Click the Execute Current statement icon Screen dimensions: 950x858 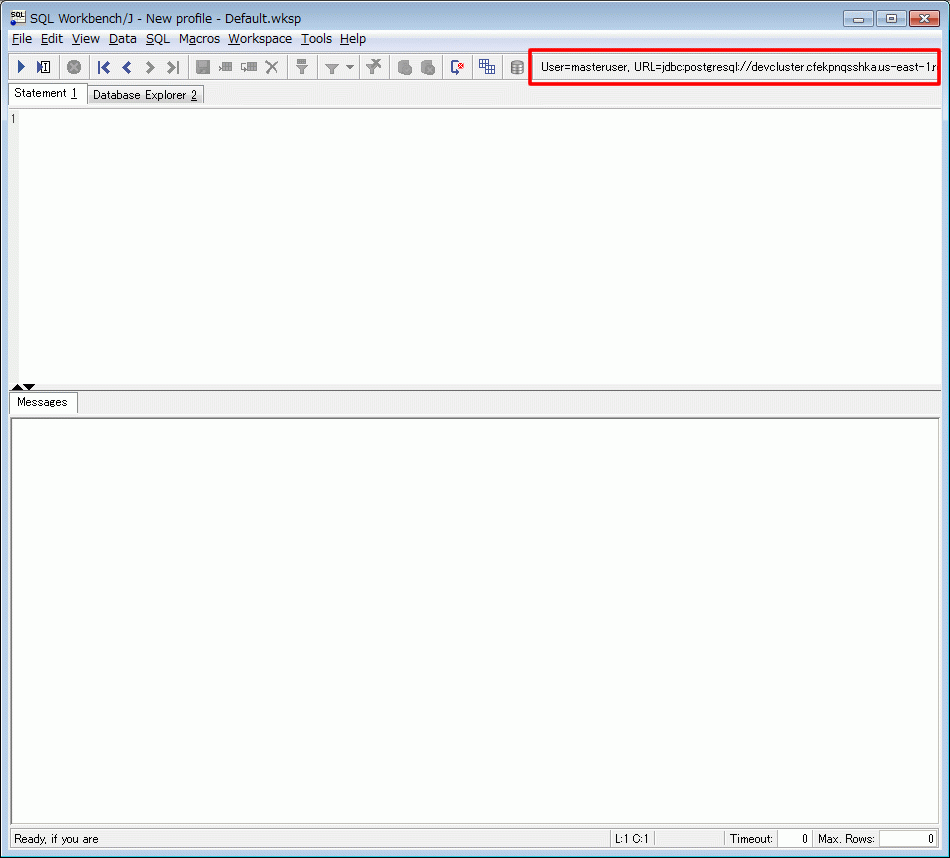click(44, 67)
